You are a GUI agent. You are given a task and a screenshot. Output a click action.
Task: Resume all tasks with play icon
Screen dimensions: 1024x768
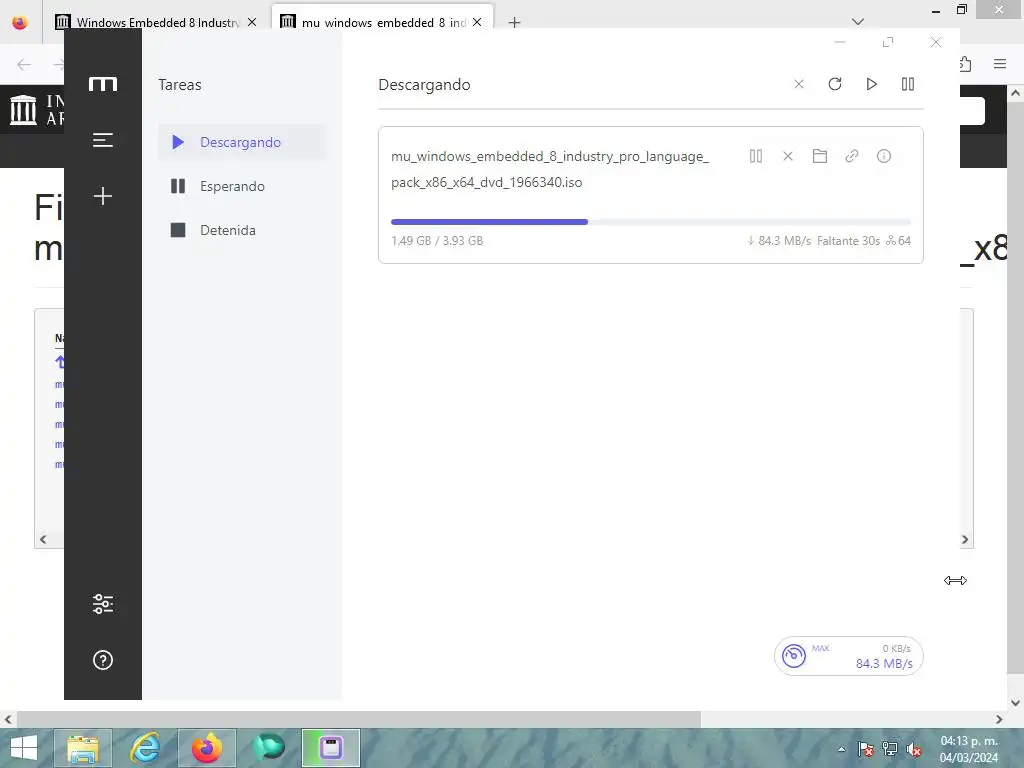871,84
